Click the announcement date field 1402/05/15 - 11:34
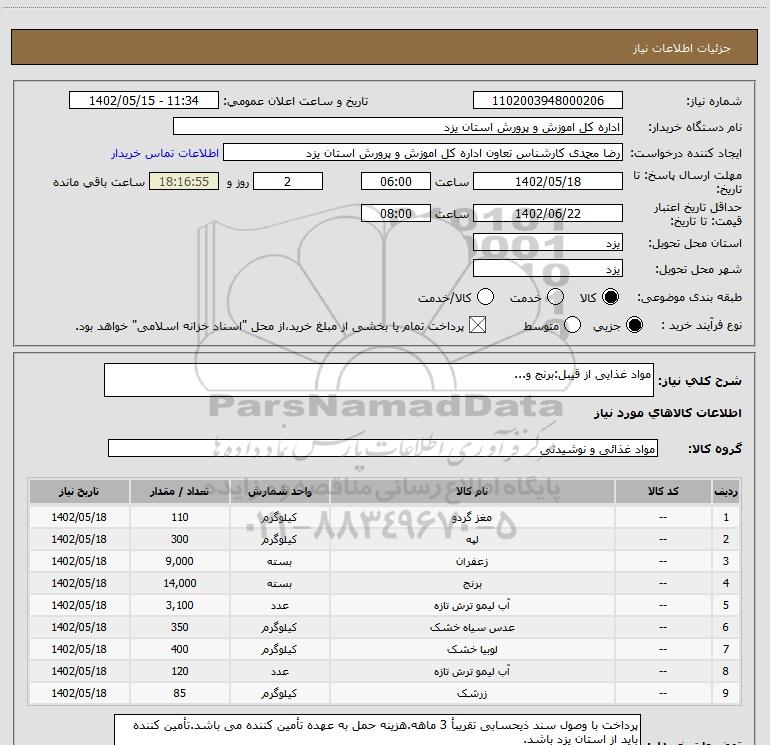 point(144,101)
